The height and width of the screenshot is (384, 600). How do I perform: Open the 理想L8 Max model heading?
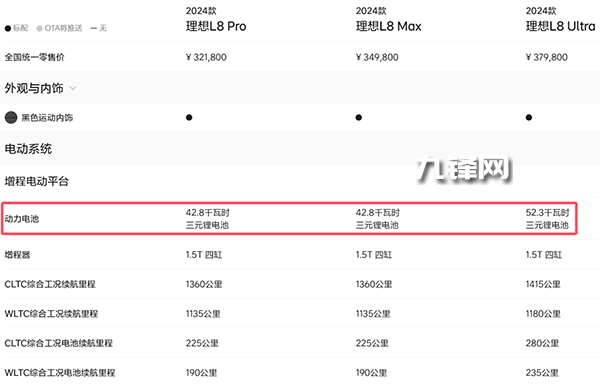pyautogui.click(x=388, y=26)
